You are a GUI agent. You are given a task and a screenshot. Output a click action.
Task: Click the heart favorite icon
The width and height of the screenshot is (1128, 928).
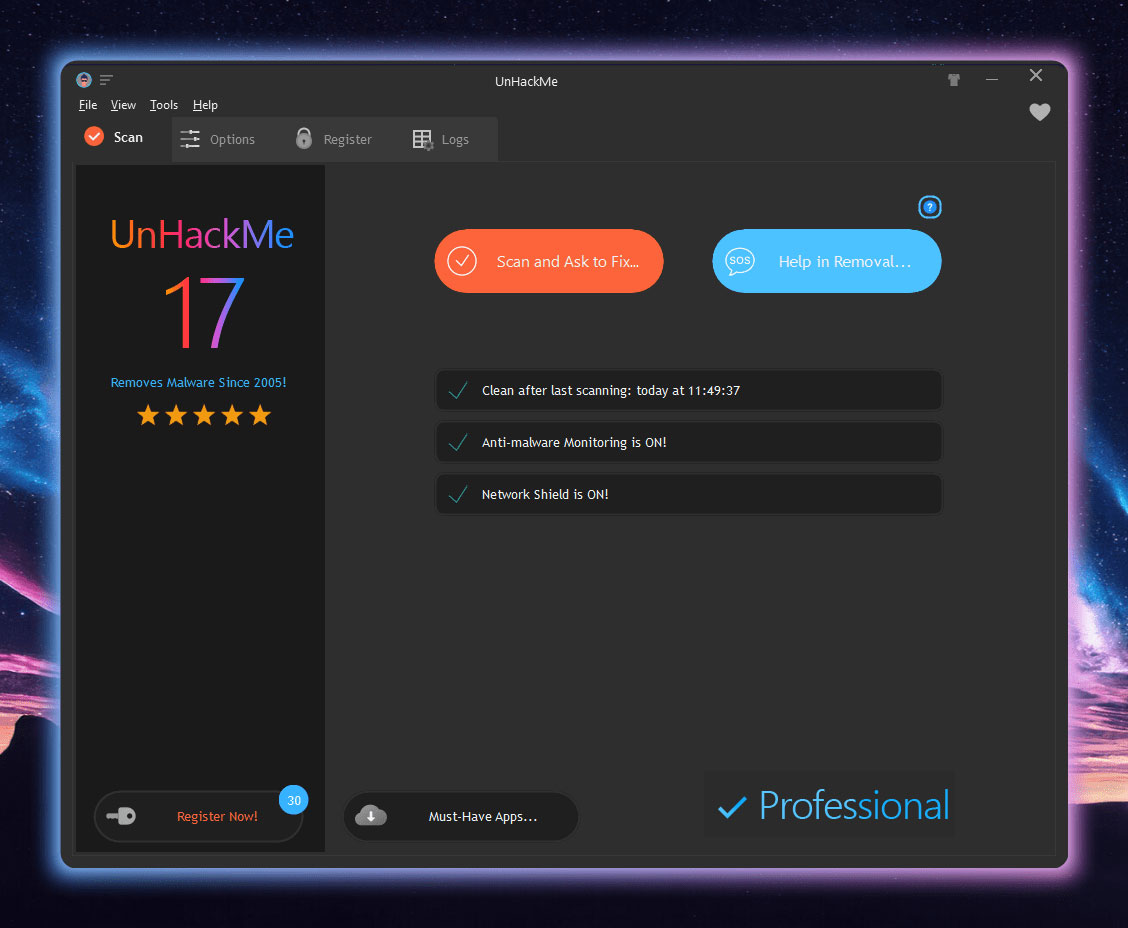point(1040,112)
